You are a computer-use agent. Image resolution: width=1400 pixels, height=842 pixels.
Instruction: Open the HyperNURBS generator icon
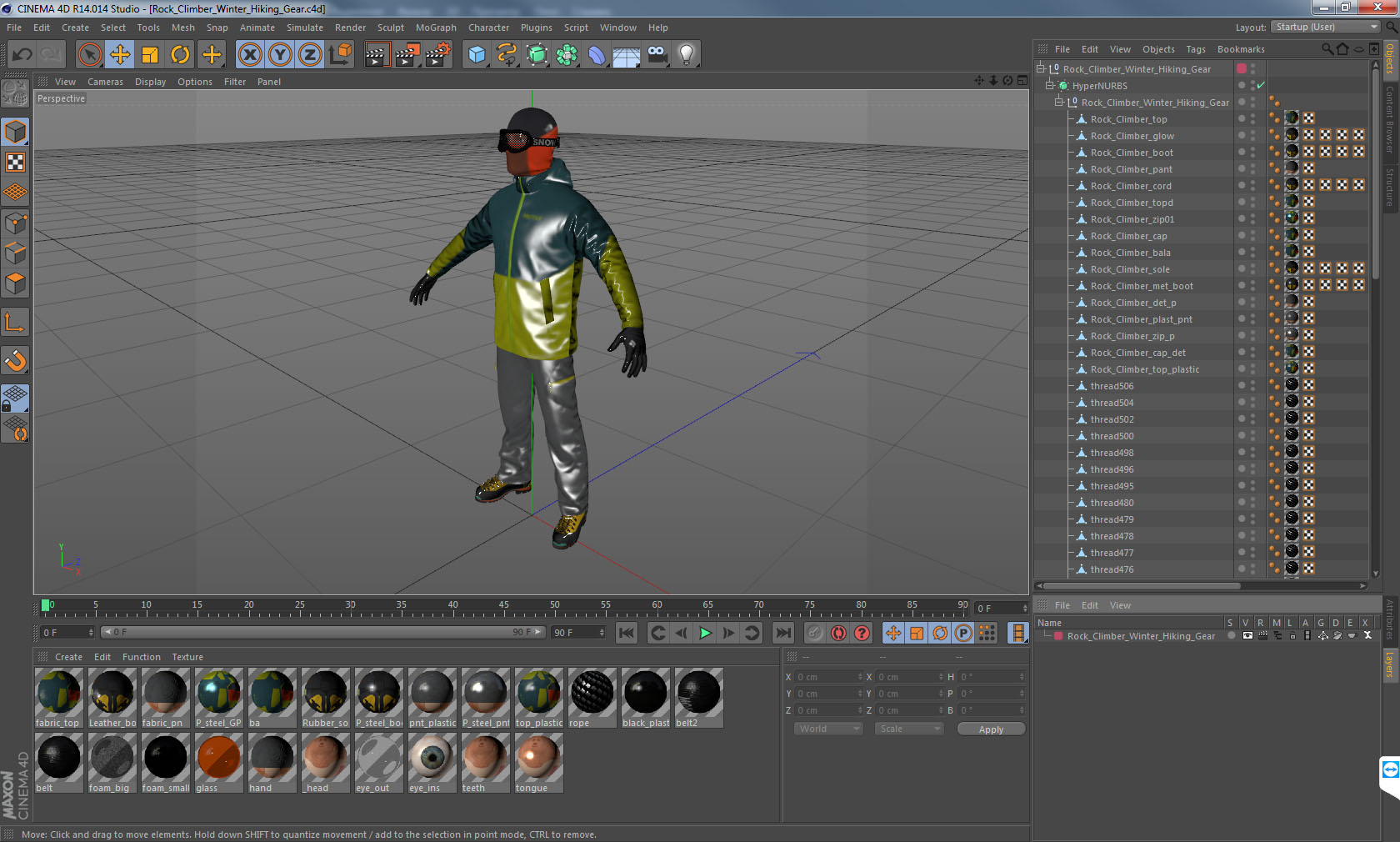(537, 55)
